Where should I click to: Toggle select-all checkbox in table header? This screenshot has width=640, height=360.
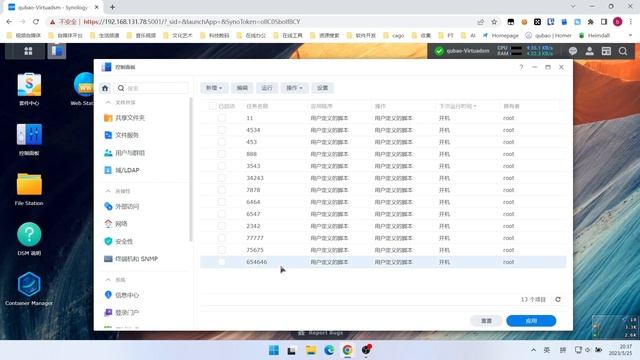(212, 106)
